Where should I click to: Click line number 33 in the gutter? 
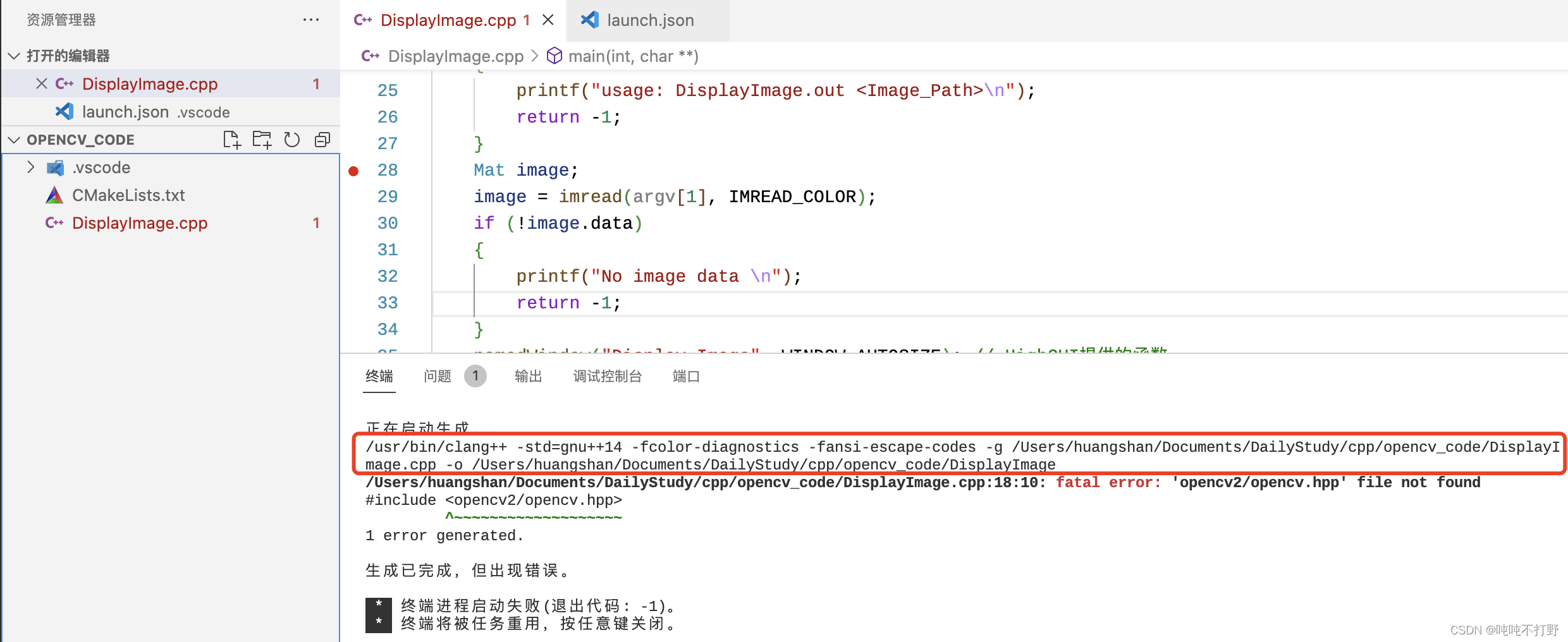click(x=388, y=303)
